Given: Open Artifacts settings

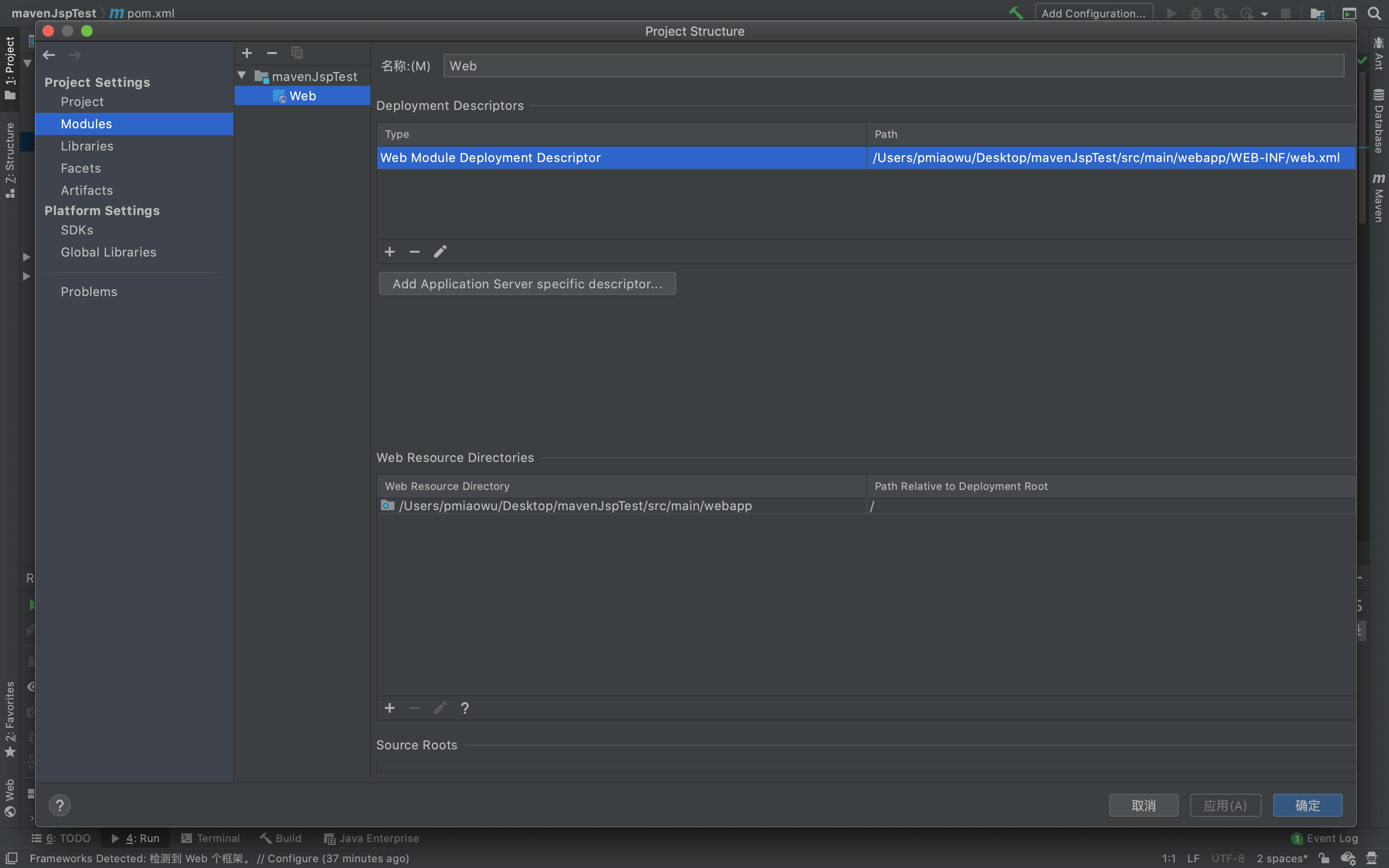Looking at the screenshot, I should pyautogui.click(x=87, y=190).
